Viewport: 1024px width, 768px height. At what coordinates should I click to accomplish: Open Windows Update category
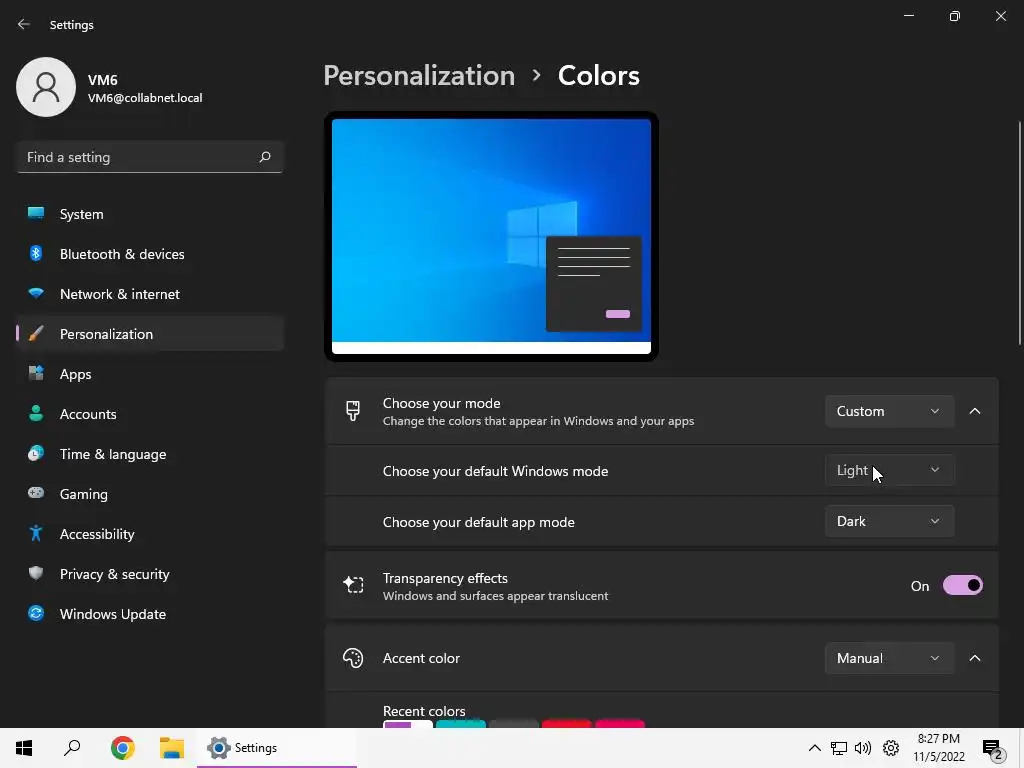coord(150,614)
